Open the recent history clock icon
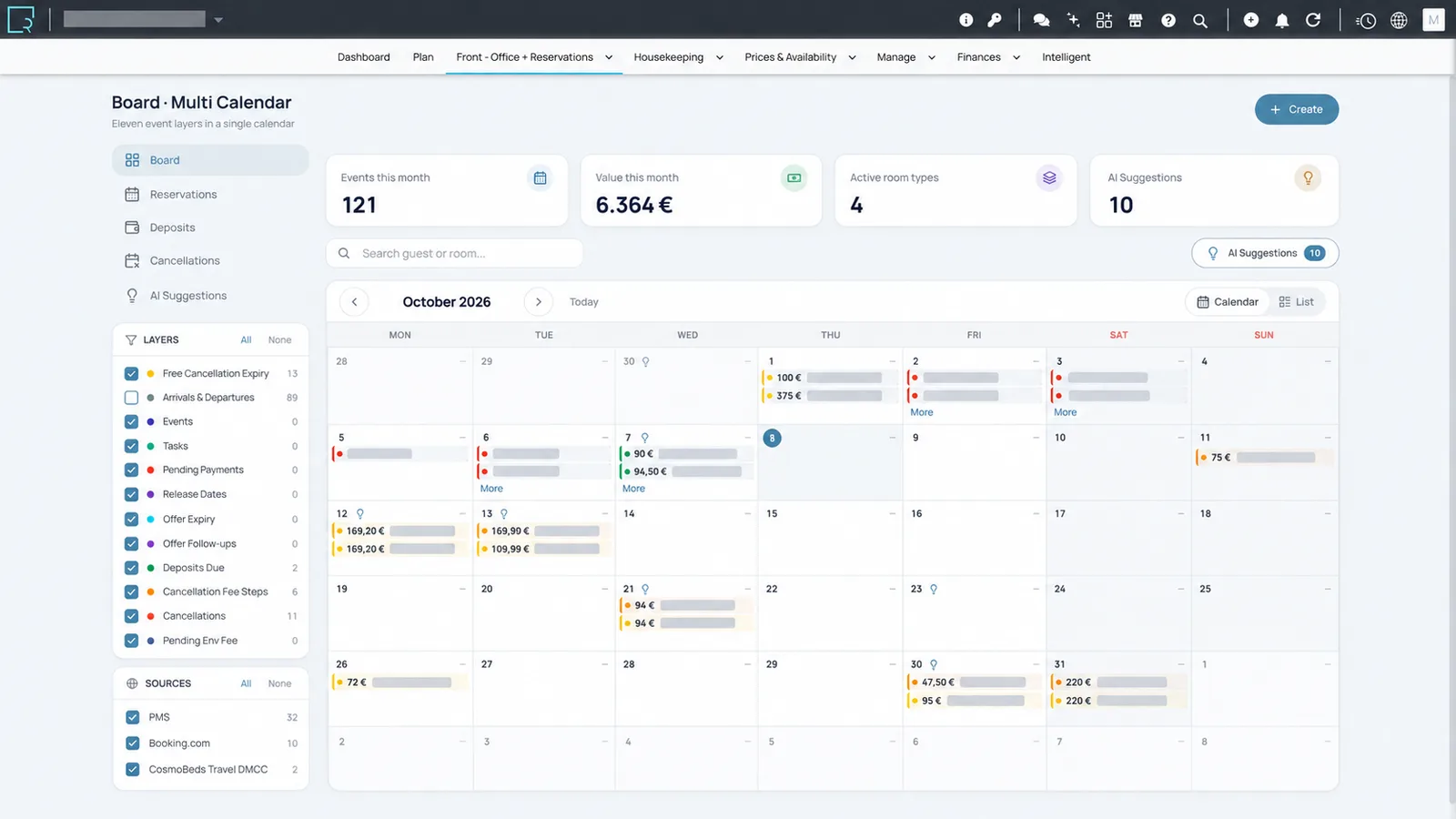 pyautogui.click(x=1365, y=20)
